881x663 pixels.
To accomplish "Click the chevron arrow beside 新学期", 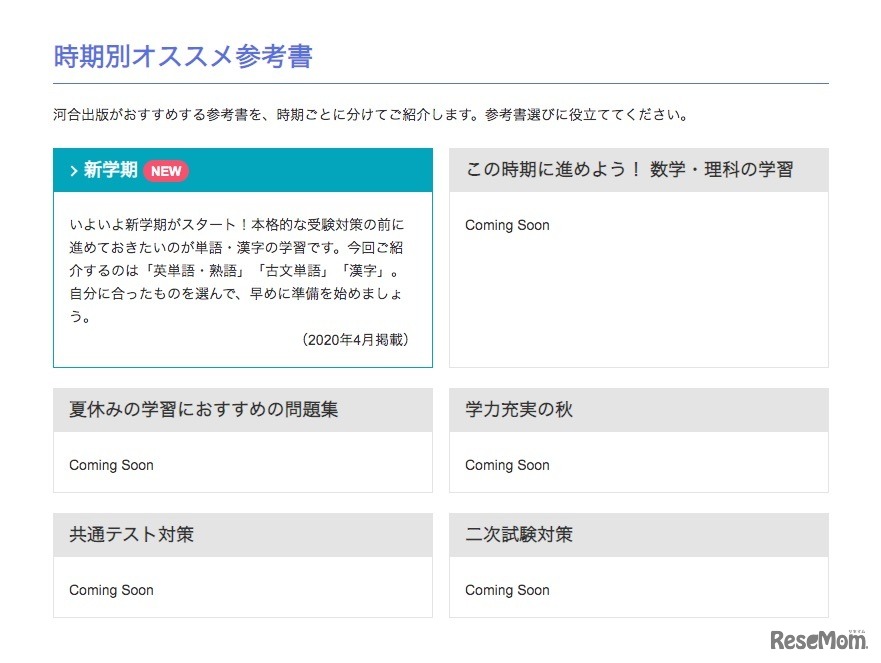I will pyautogui.click(x=73, y=169).
